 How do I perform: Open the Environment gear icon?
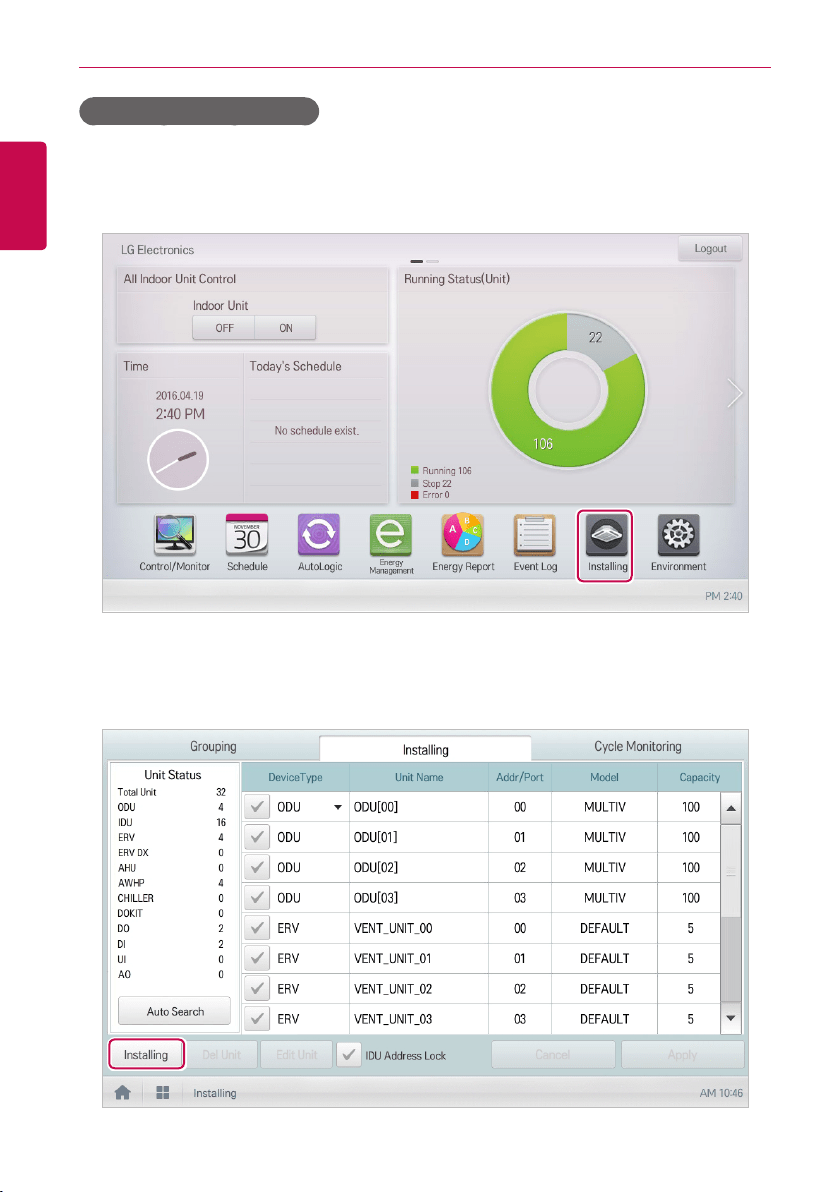pos(678,535)
